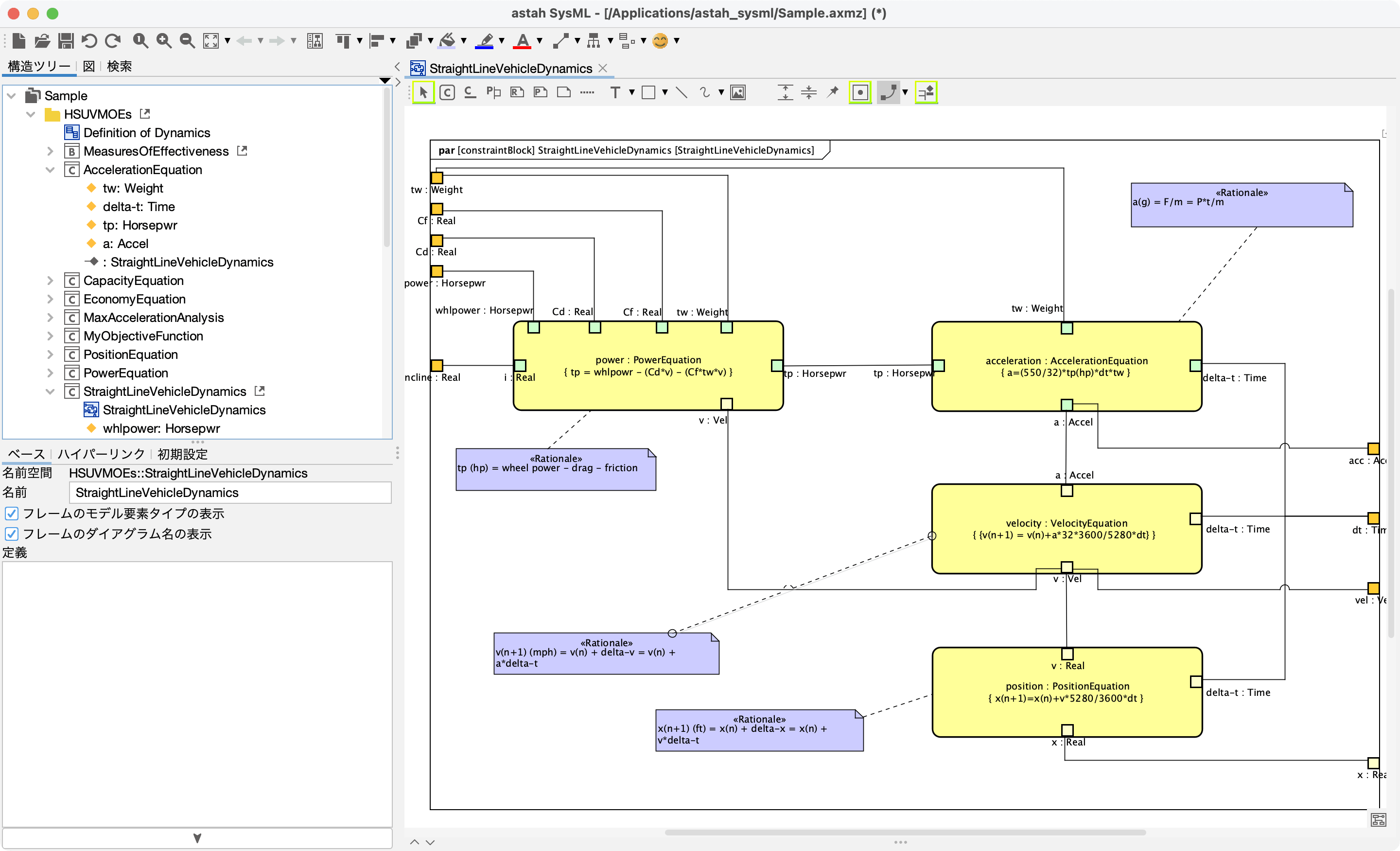Viewport: 1400px width, 851px height.
Task: Select Definition of Dynamics diagram item
Action: (x=147, y=132)
